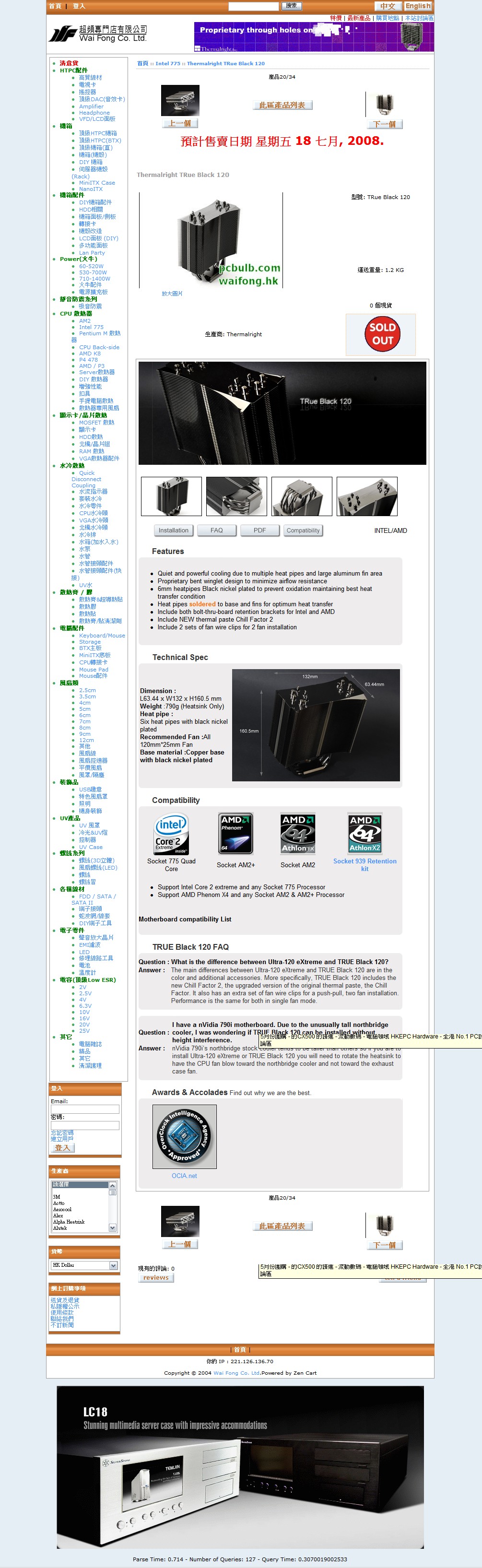Screen dimensions: 482x1568
Task: Click the Email input field
Action: click(x=84, y=1108)
